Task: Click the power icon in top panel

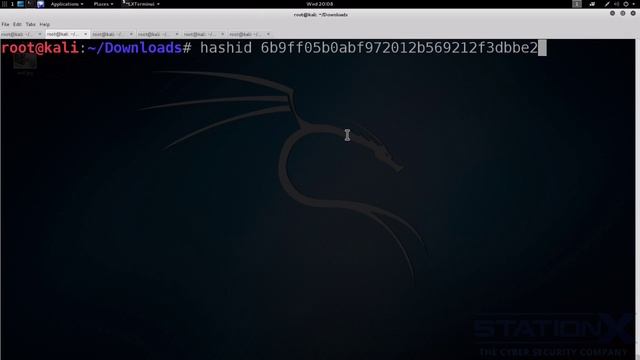Action: [626, 4]
